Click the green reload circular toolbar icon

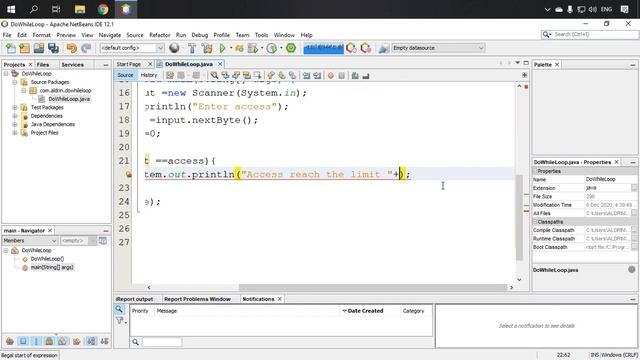291,48
